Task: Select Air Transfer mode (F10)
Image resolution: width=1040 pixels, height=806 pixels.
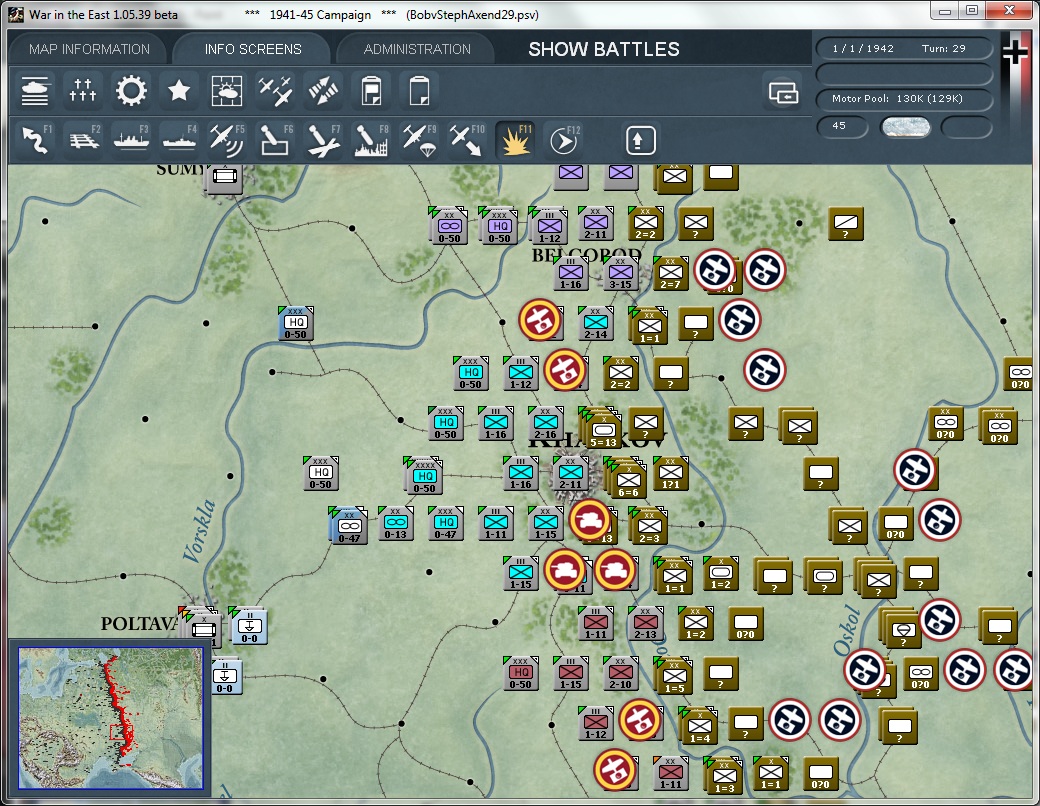Action: 467,140
